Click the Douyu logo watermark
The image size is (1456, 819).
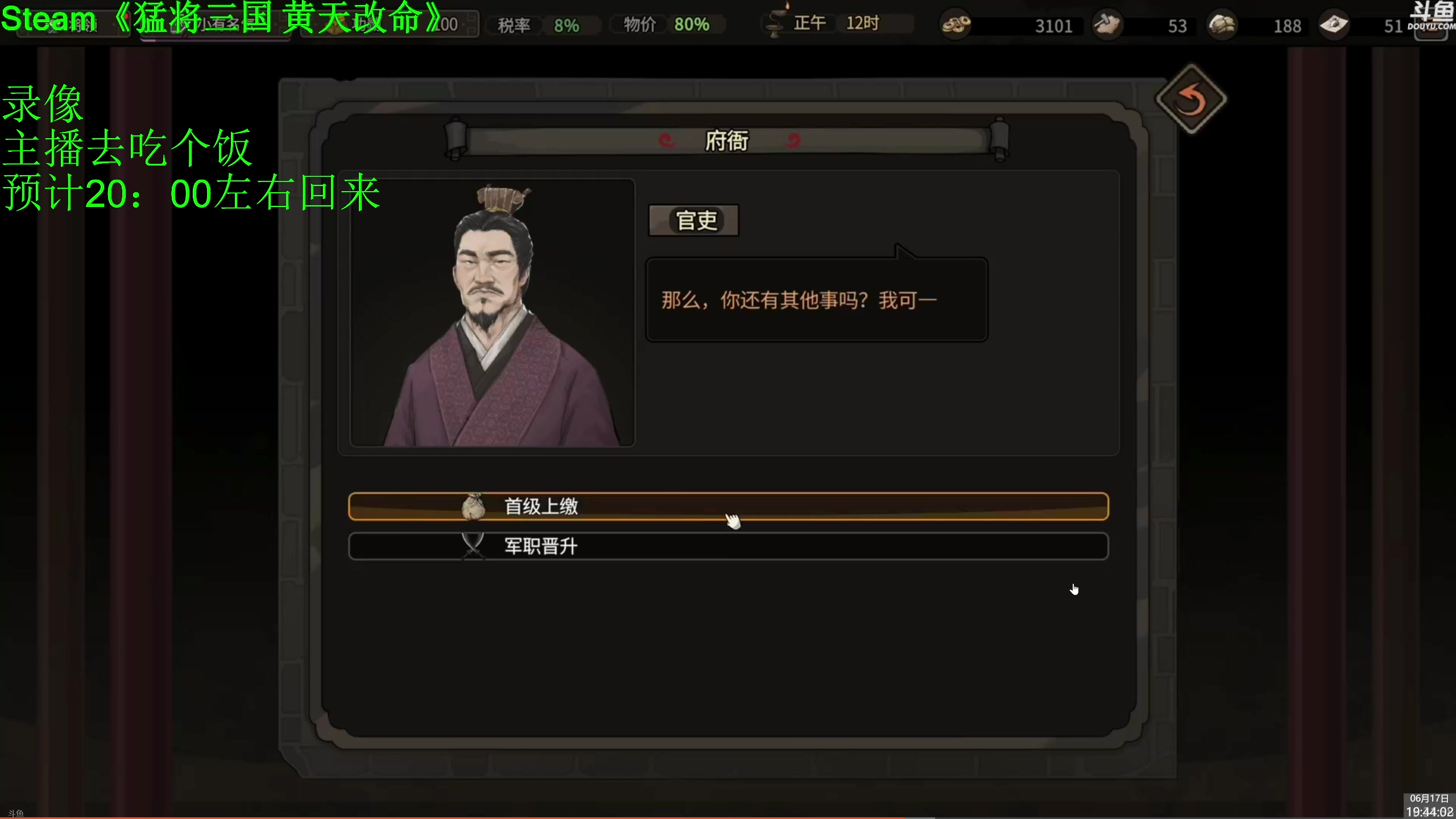(1432, 16)
